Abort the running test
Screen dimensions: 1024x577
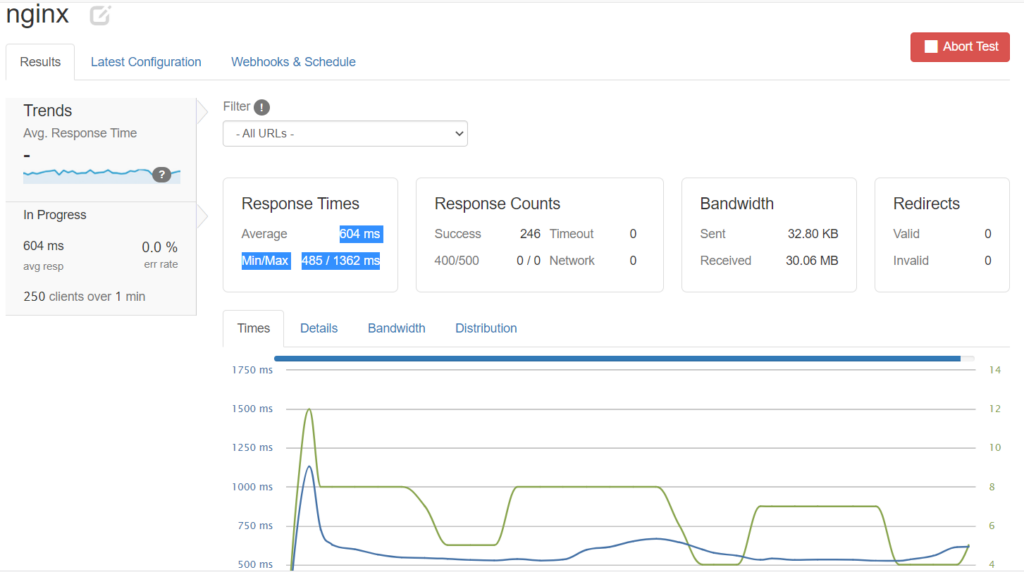959,47
